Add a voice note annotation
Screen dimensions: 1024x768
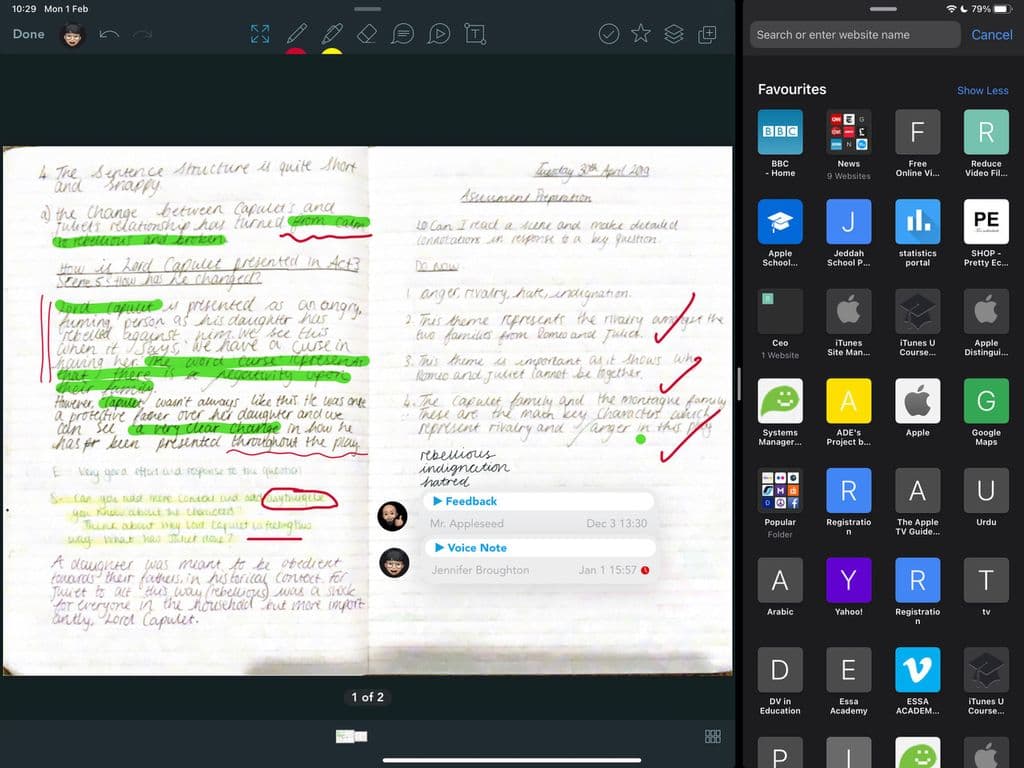tap(438, 34)
